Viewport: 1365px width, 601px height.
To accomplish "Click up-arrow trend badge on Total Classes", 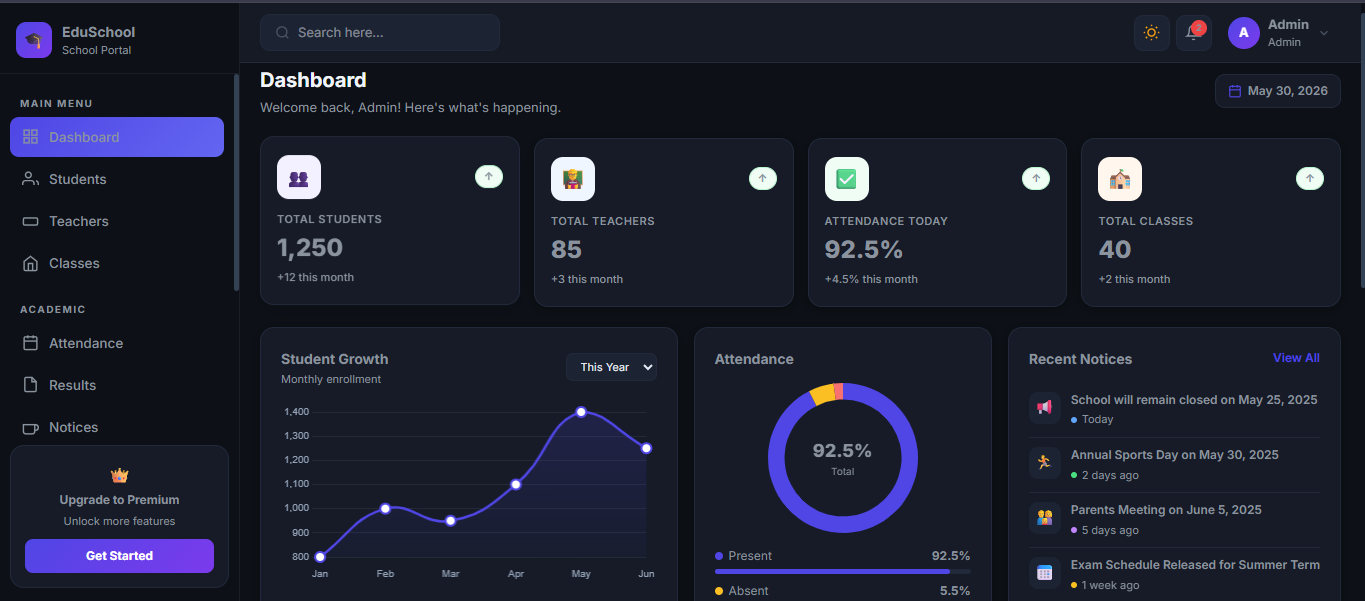I will click(x=1310, y=178).
